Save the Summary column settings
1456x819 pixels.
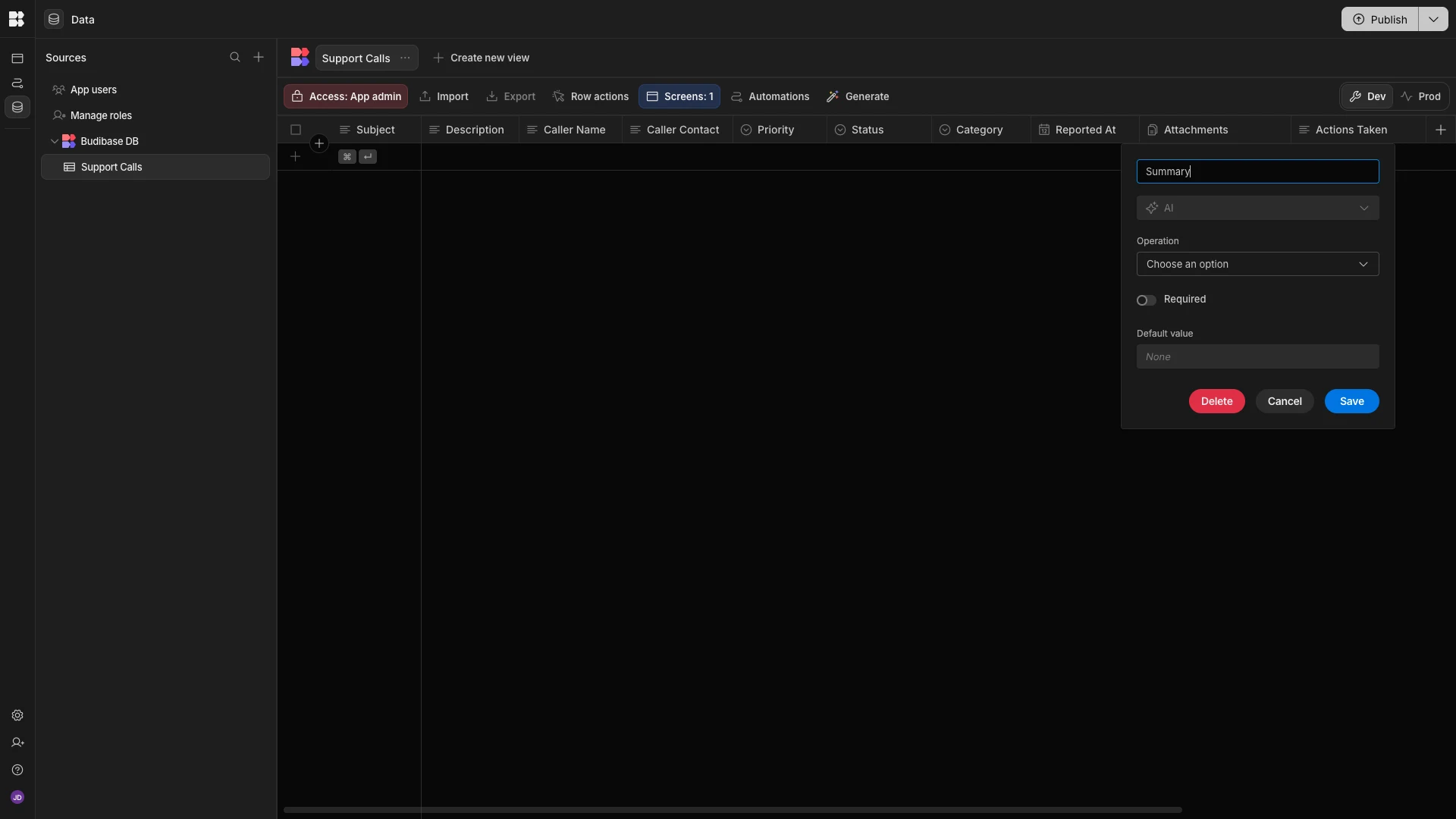click(1351, 401)
